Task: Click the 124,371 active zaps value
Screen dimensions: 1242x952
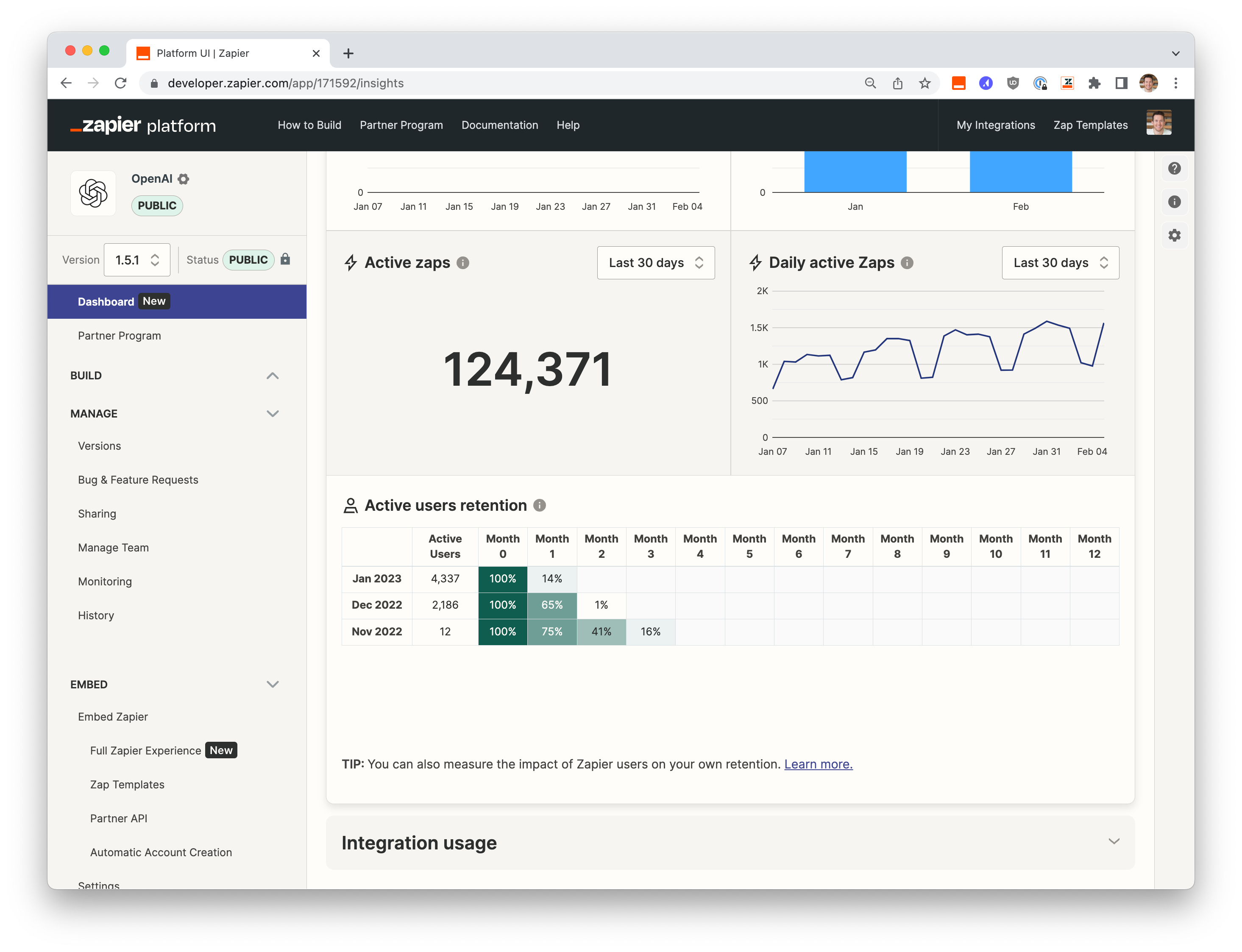Action: point(527,370)
